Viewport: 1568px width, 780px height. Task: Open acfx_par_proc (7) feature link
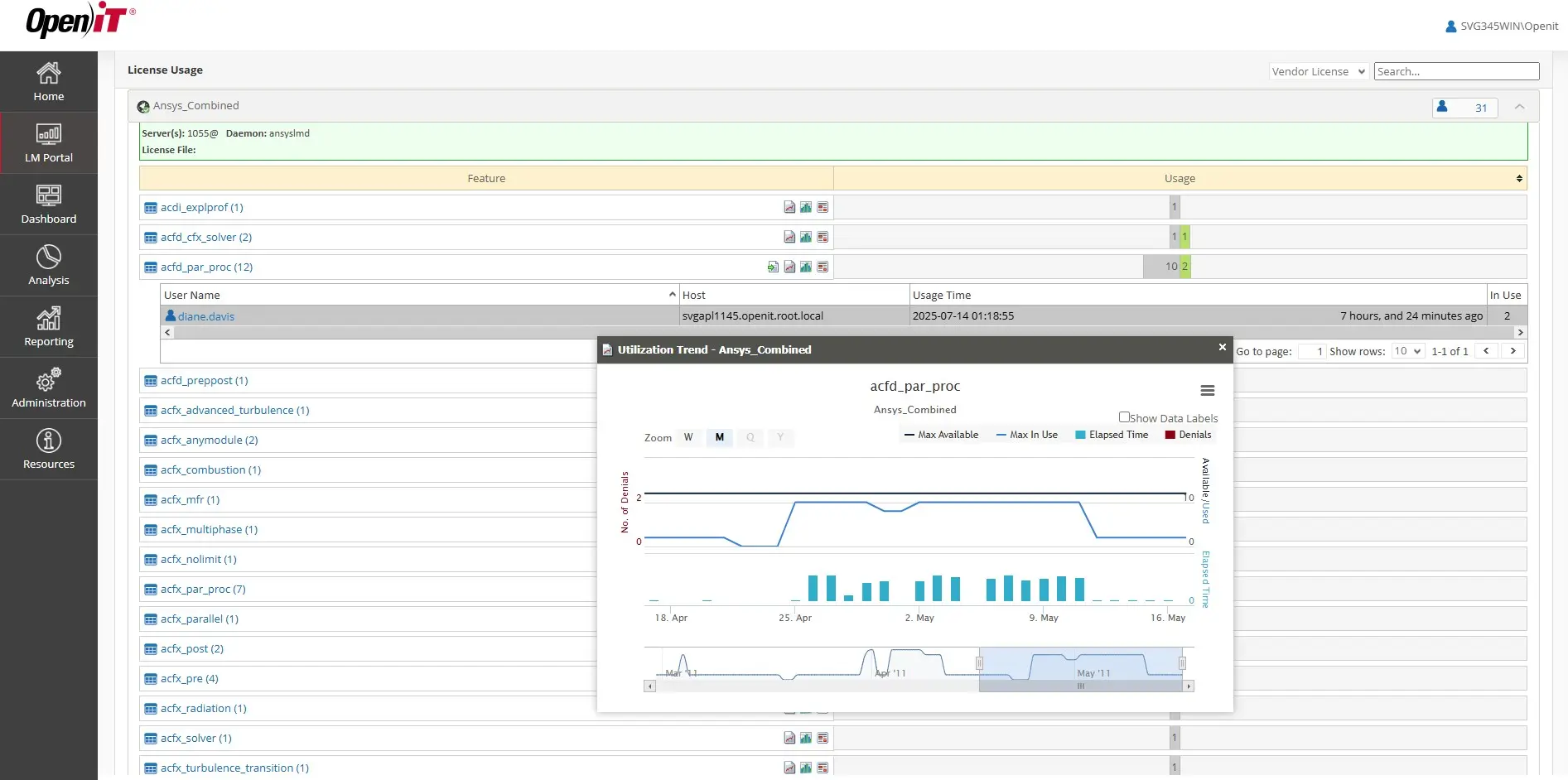203,589
